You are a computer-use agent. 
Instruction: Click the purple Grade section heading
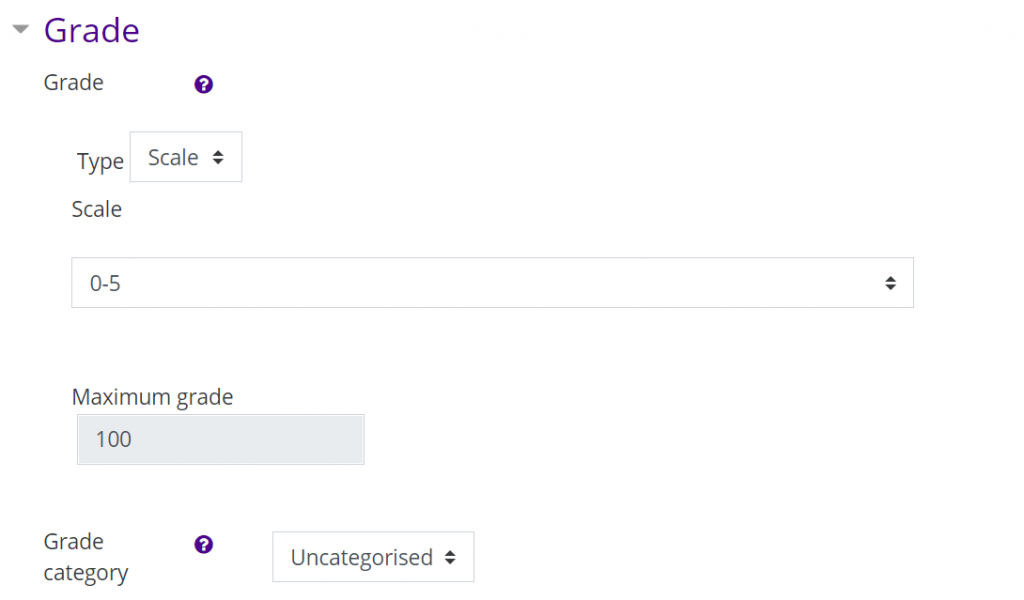(x=91, y=31)
